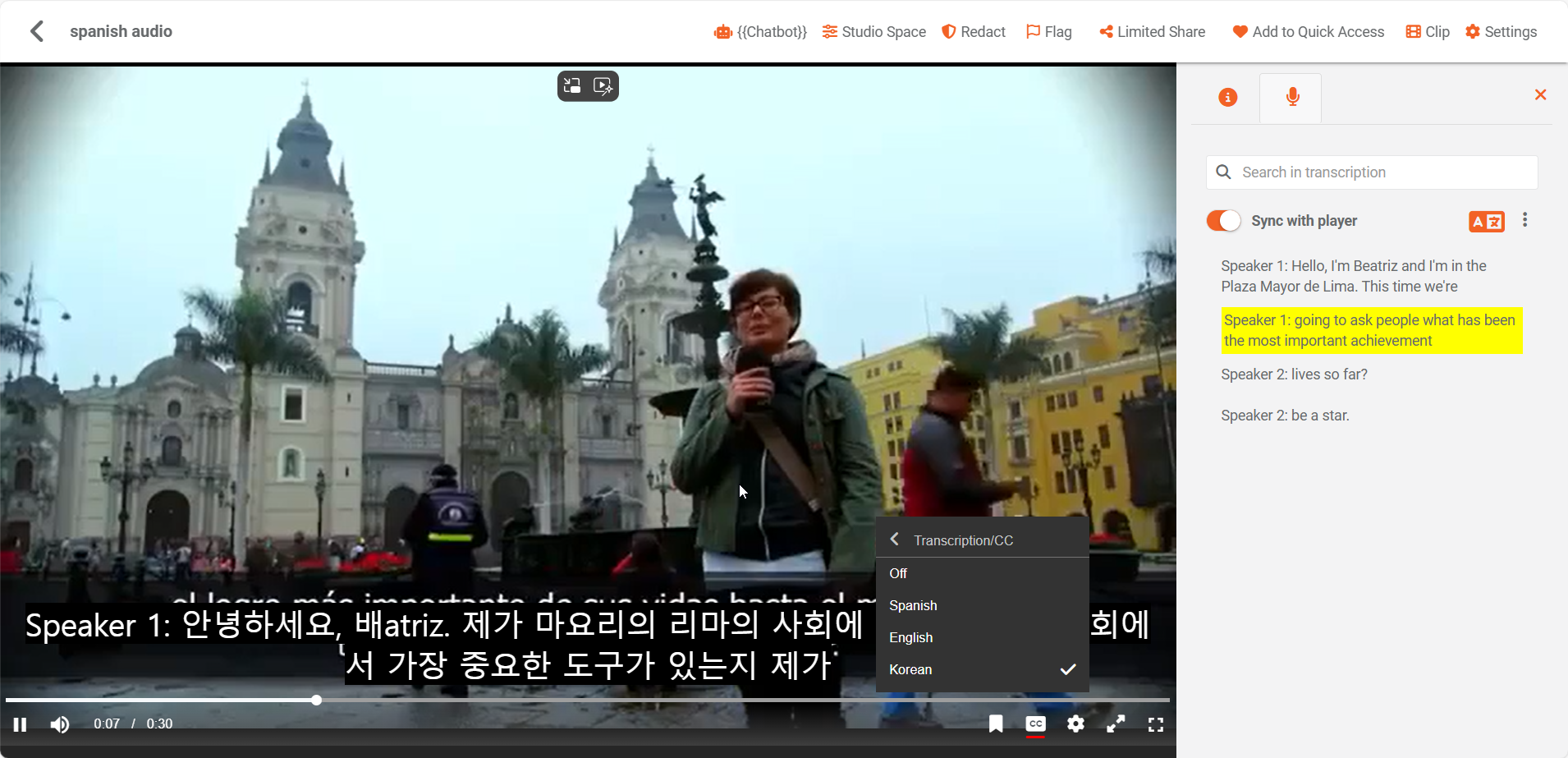Disable Sync with player toggle

(x=1223, y=221)
